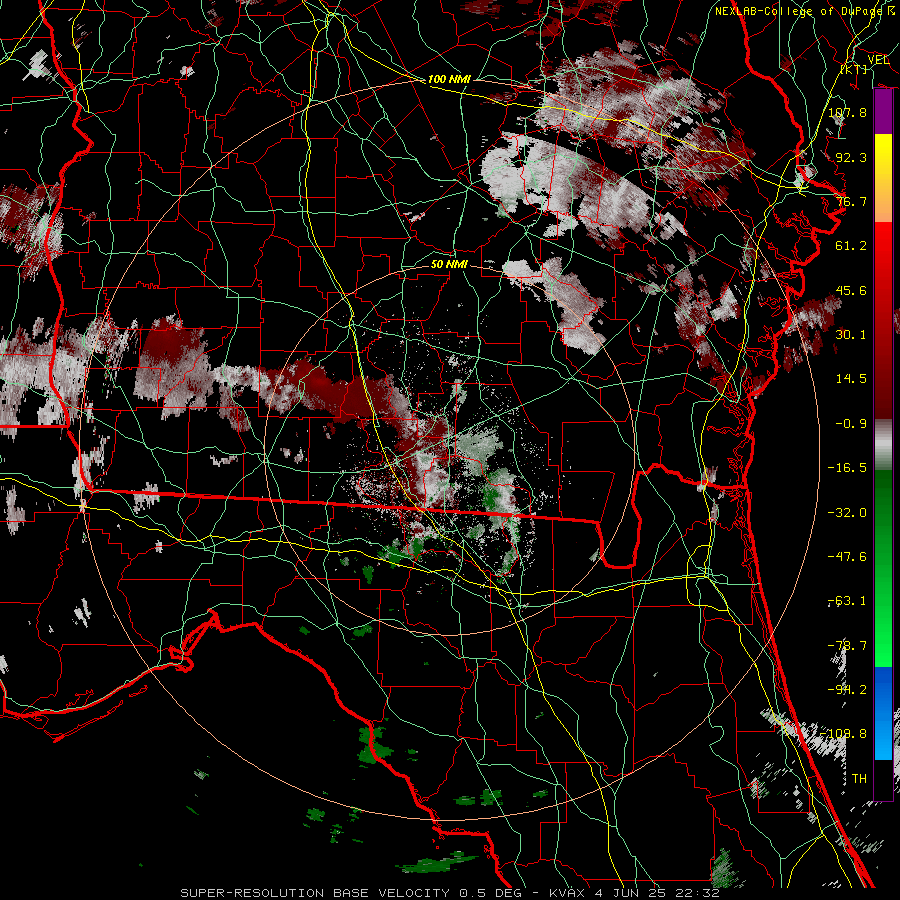The width and height of the screenshot is (900, 900).
Task: Click the "VEL" legend title
Action: 878,59
